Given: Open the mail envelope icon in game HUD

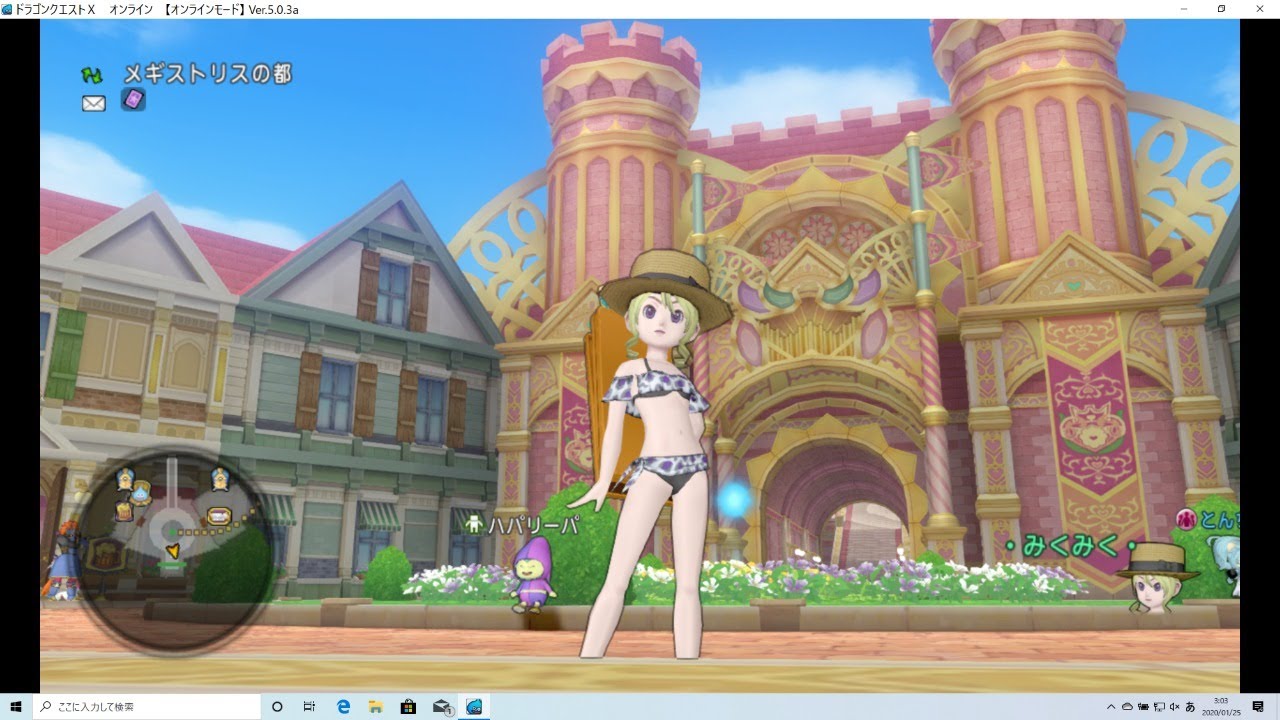Looking at the screenshot, I should [93, 103].
